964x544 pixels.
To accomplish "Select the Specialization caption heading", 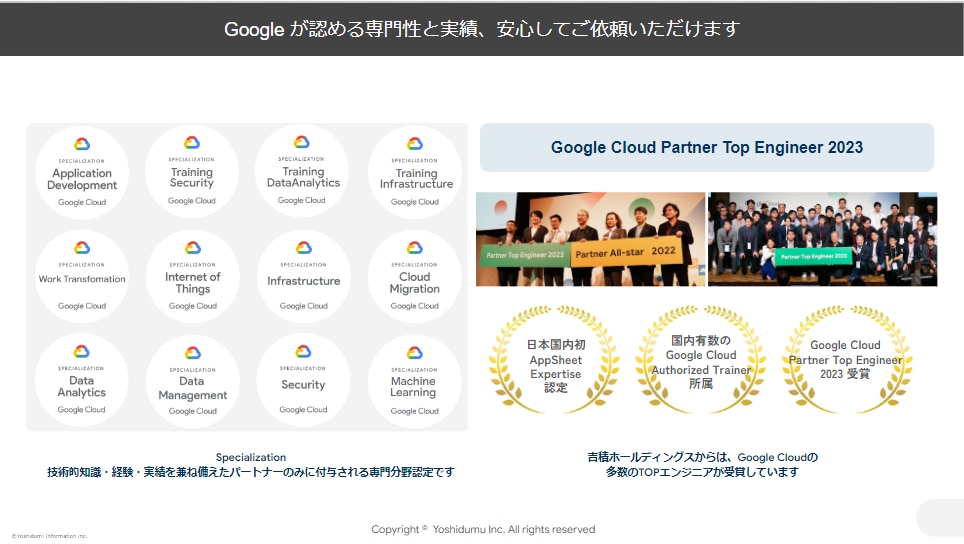I will point(251,457).
